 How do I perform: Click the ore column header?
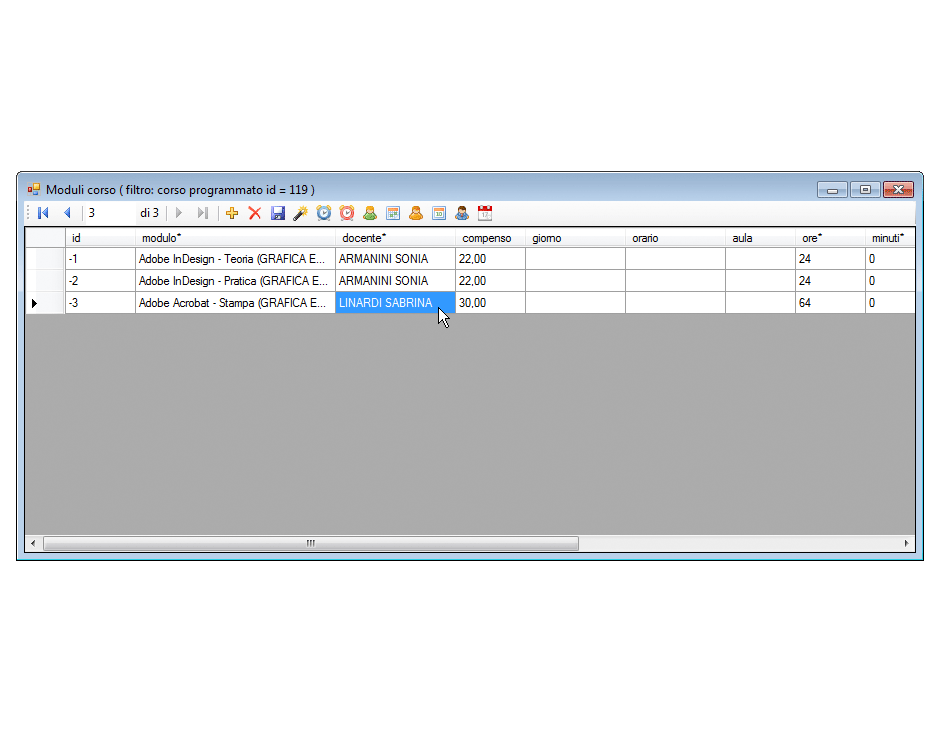pos(830,238)
